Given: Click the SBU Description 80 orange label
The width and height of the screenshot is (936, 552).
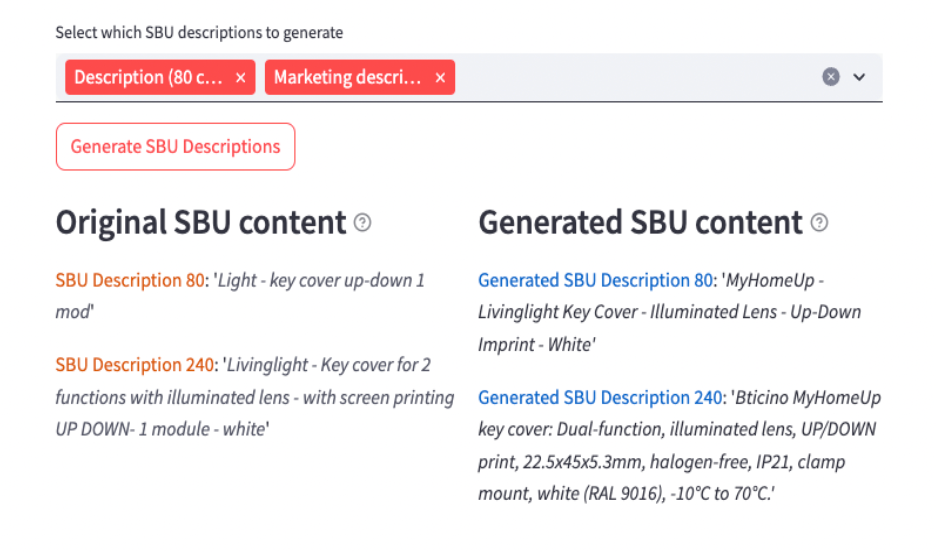Looking at the screenshot, I should [130, 280].
